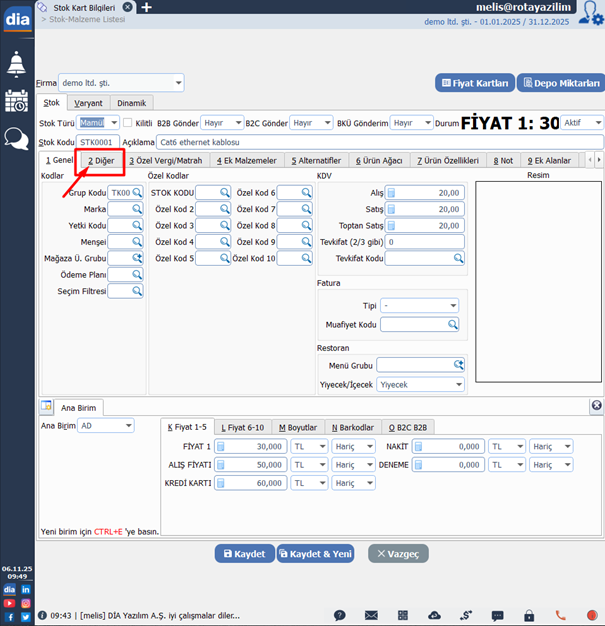Switch to the 2 Diğer tab

point(100,160)
